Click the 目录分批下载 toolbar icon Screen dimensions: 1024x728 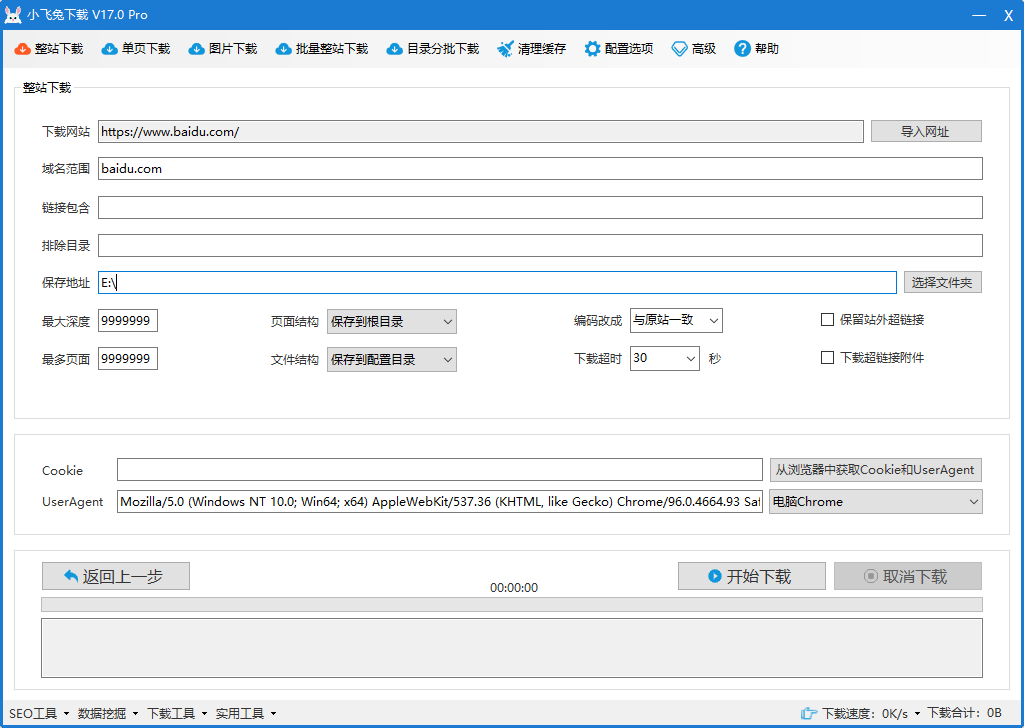pyautogui.click(x=395, y=49)
